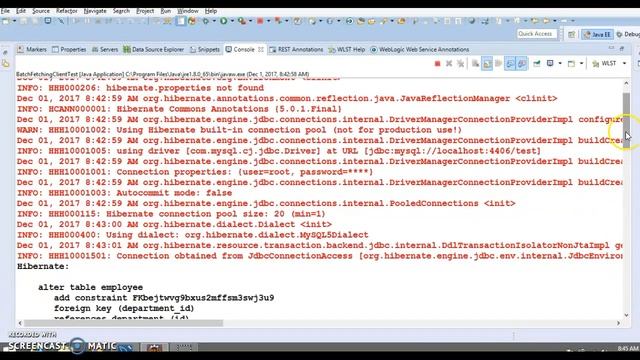Focus the Quick Access field

(x=537, y=34)
